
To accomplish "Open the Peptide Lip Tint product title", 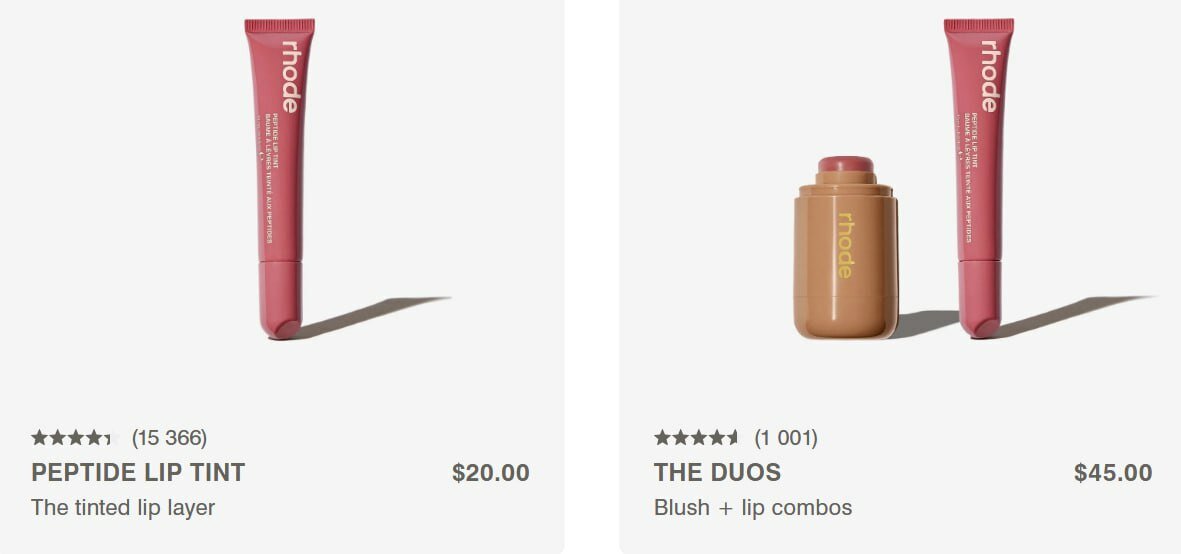I will click(138, 473).
